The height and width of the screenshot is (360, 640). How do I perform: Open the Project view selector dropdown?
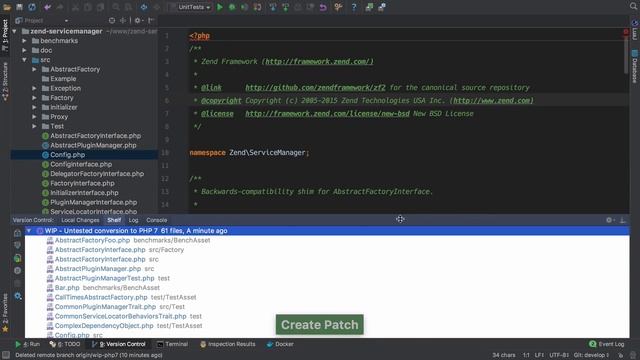tap(42, 20)
